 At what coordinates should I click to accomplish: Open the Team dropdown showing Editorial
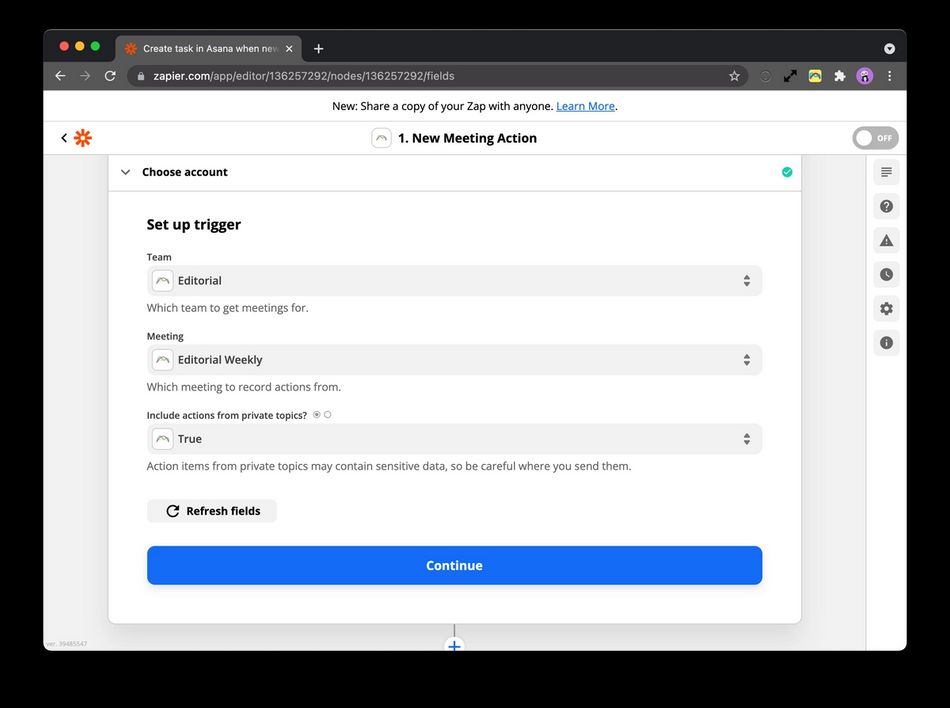click(x=454, y=280)
